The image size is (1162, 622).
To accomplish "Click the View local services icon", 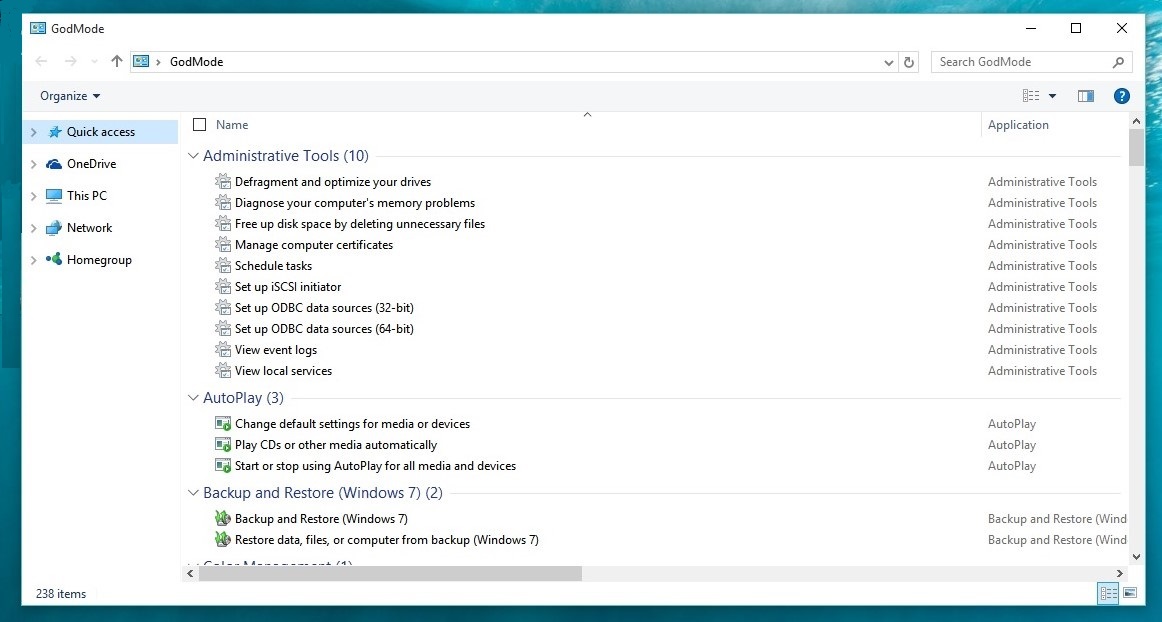I will coord(222,371).
